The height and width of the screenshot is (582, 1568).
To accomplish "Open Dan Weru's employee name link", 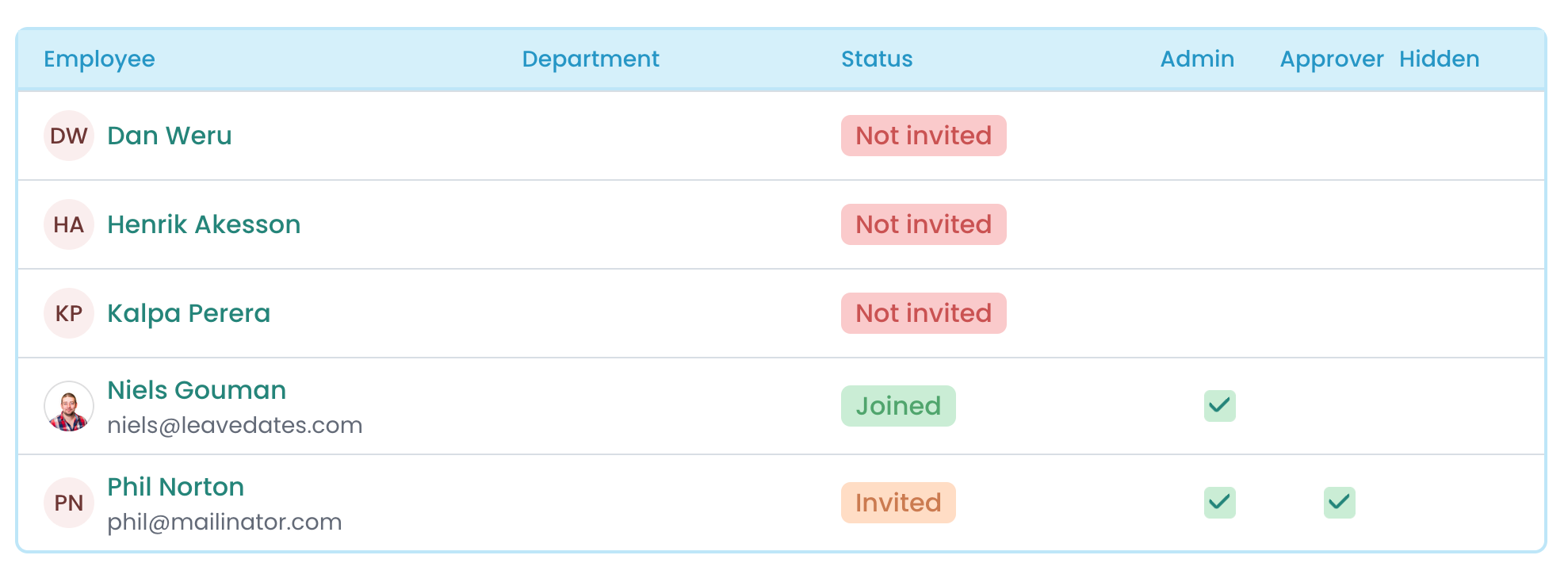I will pos(170,136).
